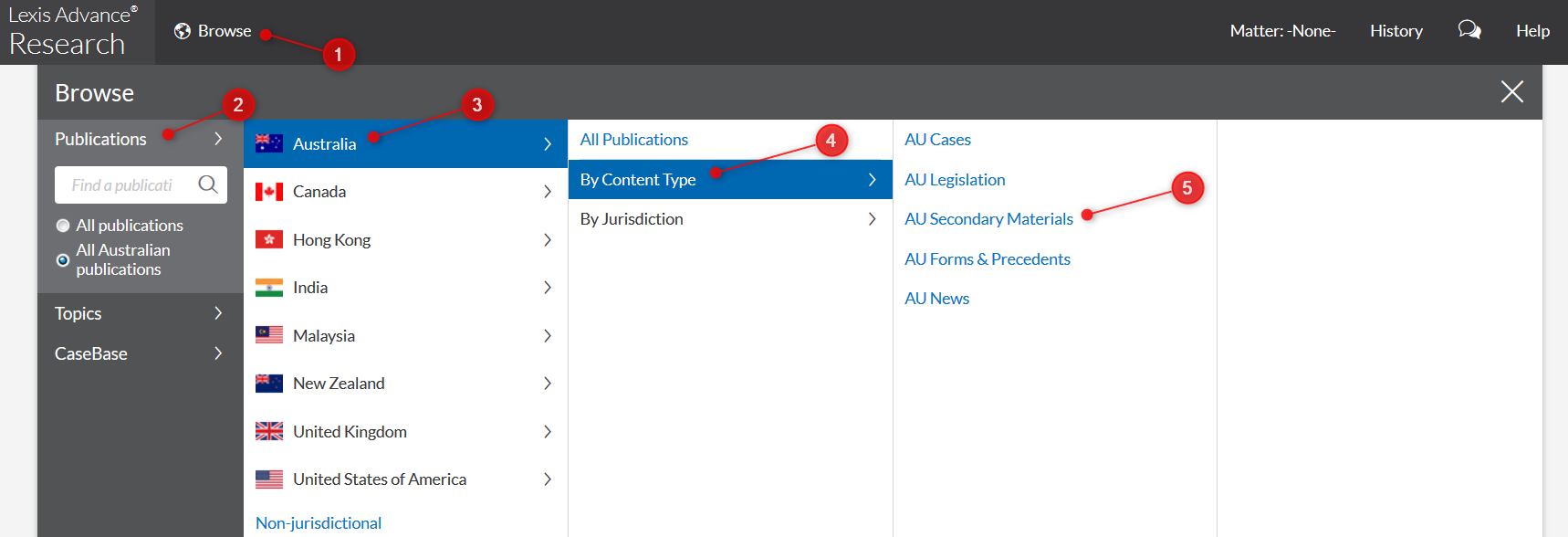Click the Find a publication search field
Screen dimensions: 1568x537
click(125, 184)
